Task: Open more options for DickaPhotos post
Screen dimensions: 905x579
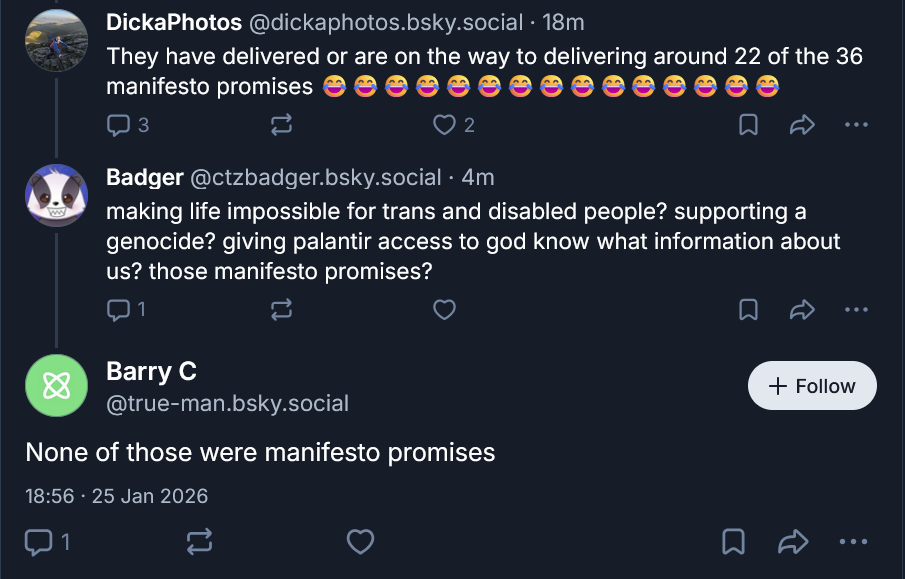Action: tap(856, 125)
